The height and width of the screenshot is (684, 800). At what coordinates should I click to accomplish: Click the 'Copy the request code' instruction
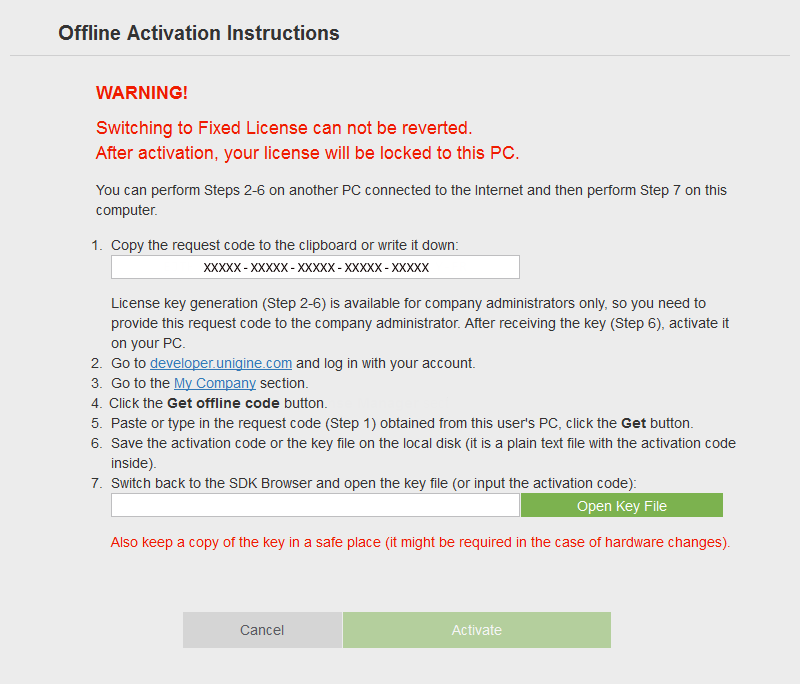[284, 244]
